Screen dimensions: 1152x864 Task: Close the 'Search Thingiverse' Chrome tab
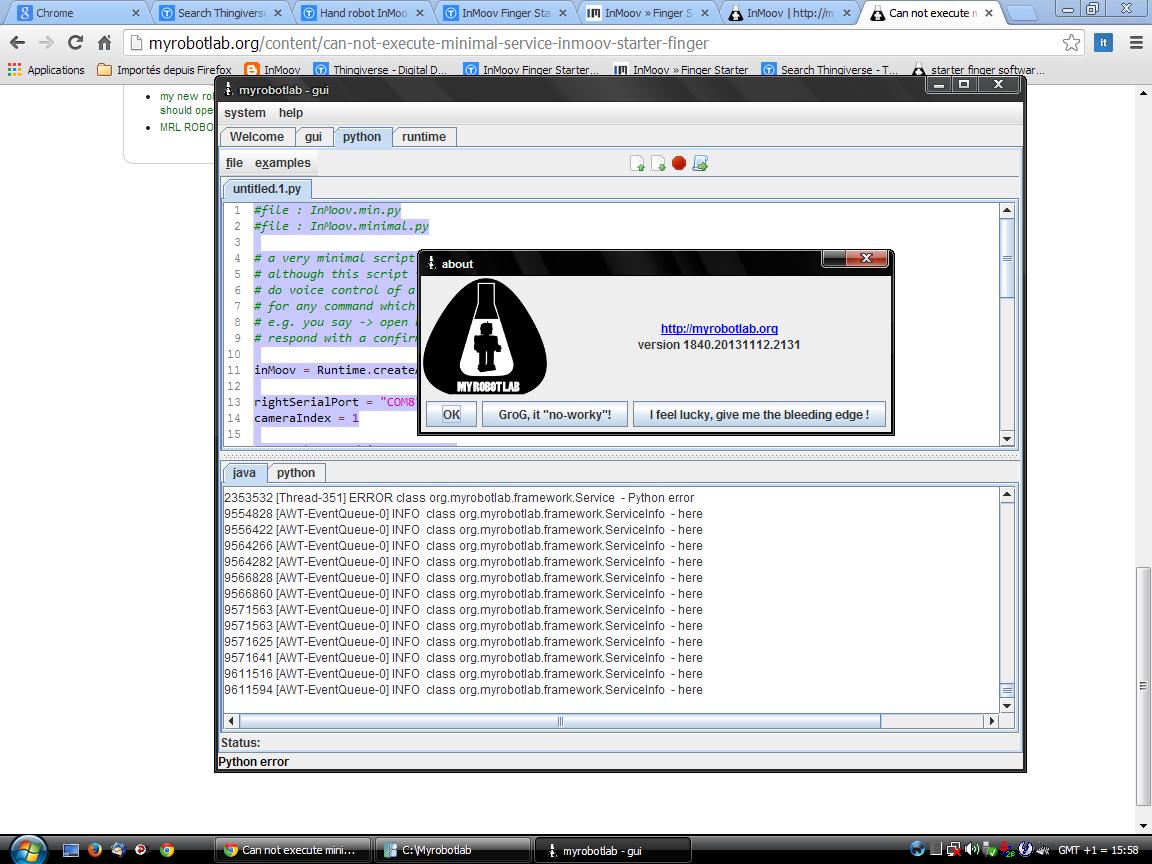click(278, 13)
